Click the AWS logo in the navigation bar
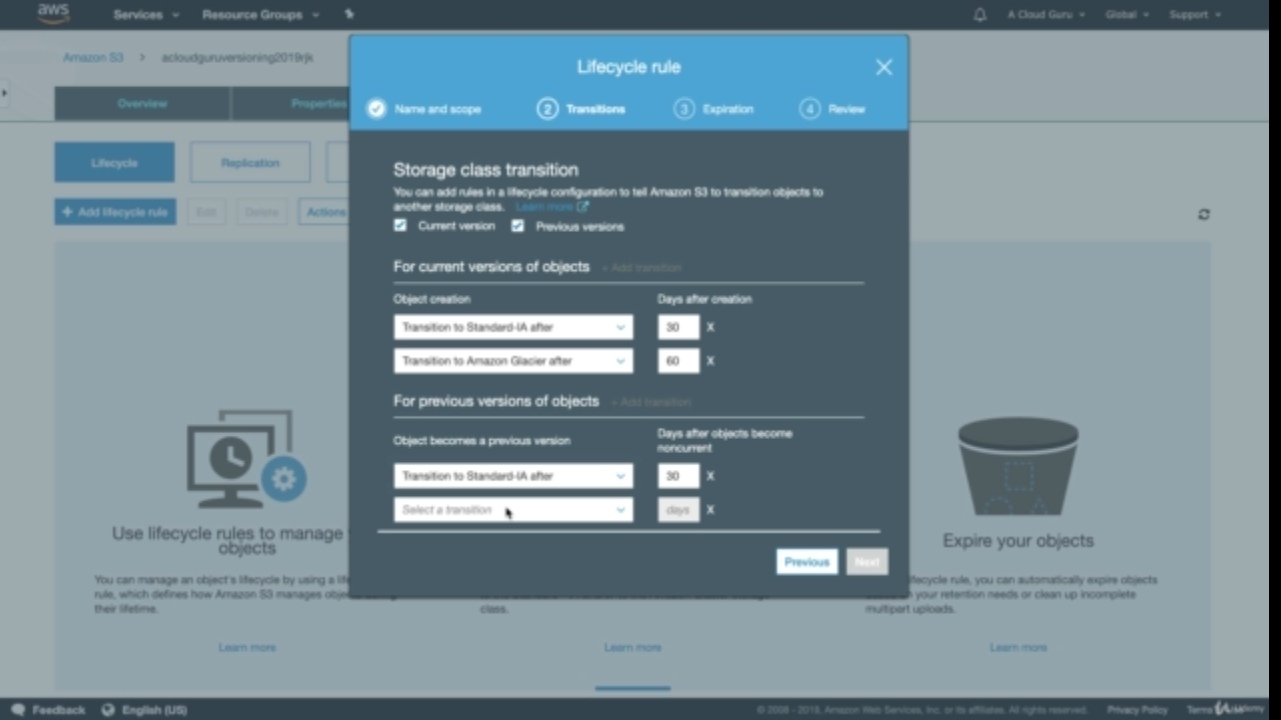This screenshot has height=720, width=1281. [x=52, y=12]
